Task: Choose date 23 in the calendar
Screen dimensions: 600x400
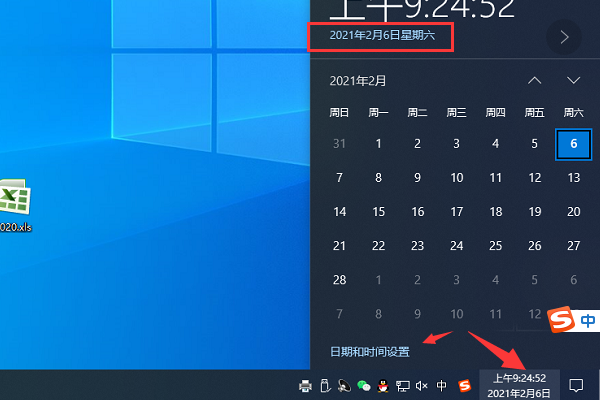Action: pyautogui.click(x=417, y=246)
